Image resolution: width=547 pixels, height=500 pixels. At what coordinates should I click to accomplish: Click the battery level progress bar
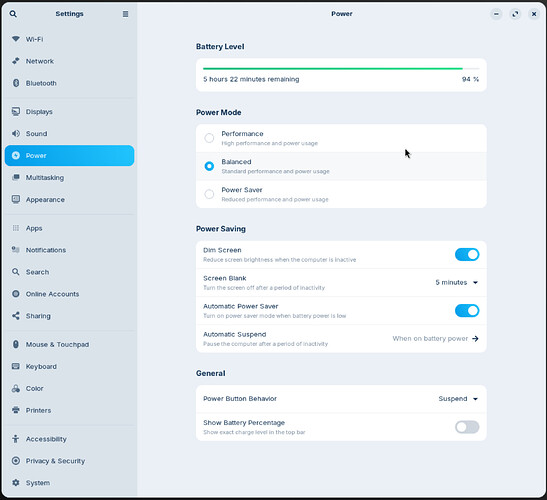(x=341, y=69)
